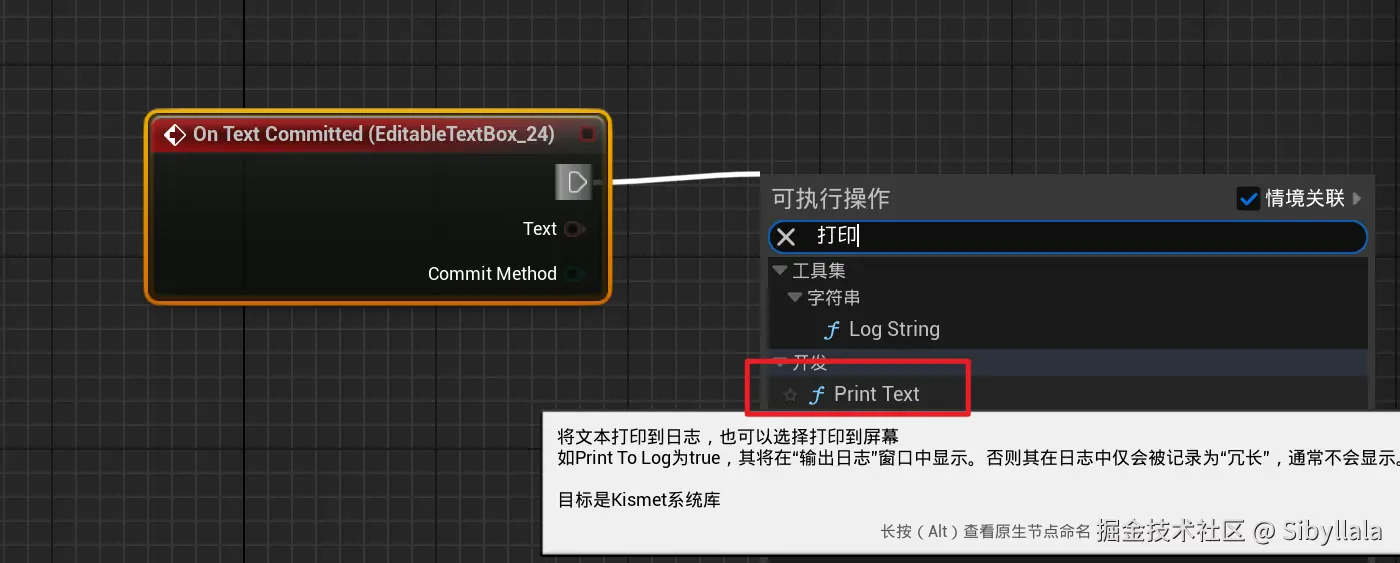Click the Text pin label

tap(540, 229)
